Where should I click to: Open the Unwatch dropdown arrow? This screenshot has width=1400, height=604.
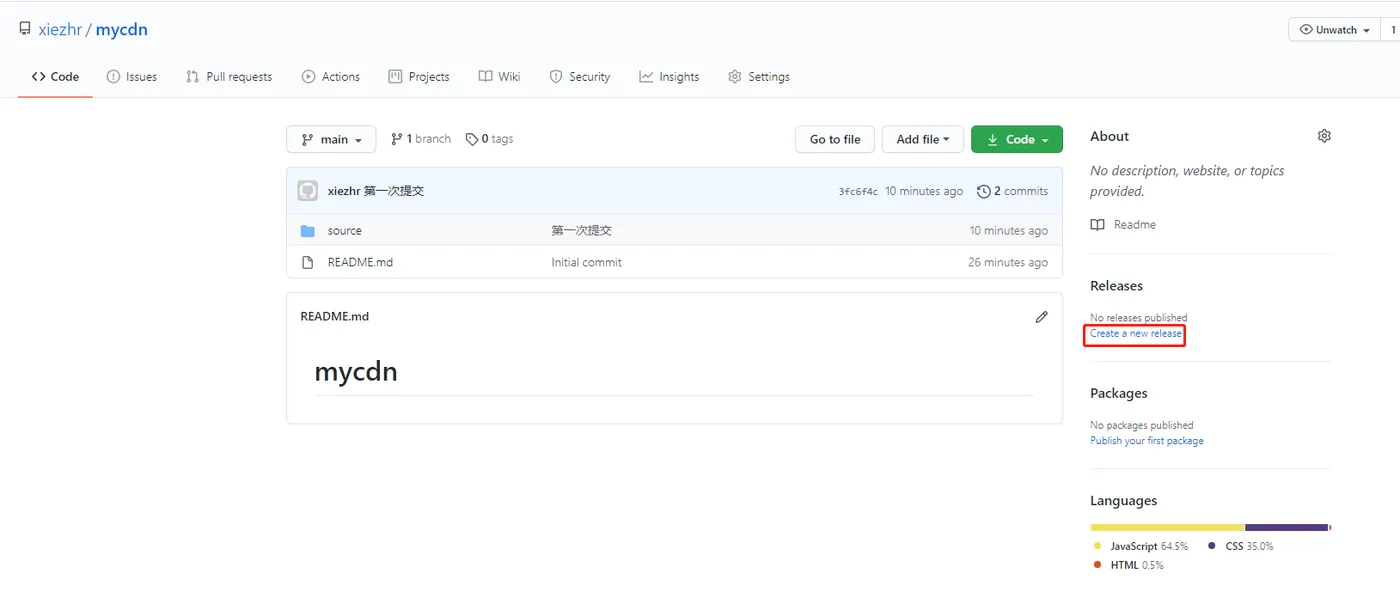1367,30
